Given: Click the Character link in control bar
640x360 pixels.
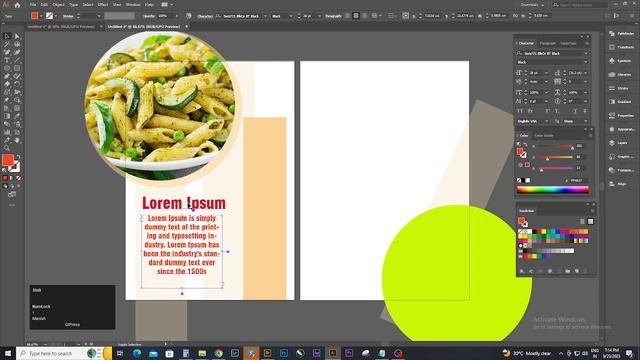Looking at the screenshot, I should click(205, 16).
